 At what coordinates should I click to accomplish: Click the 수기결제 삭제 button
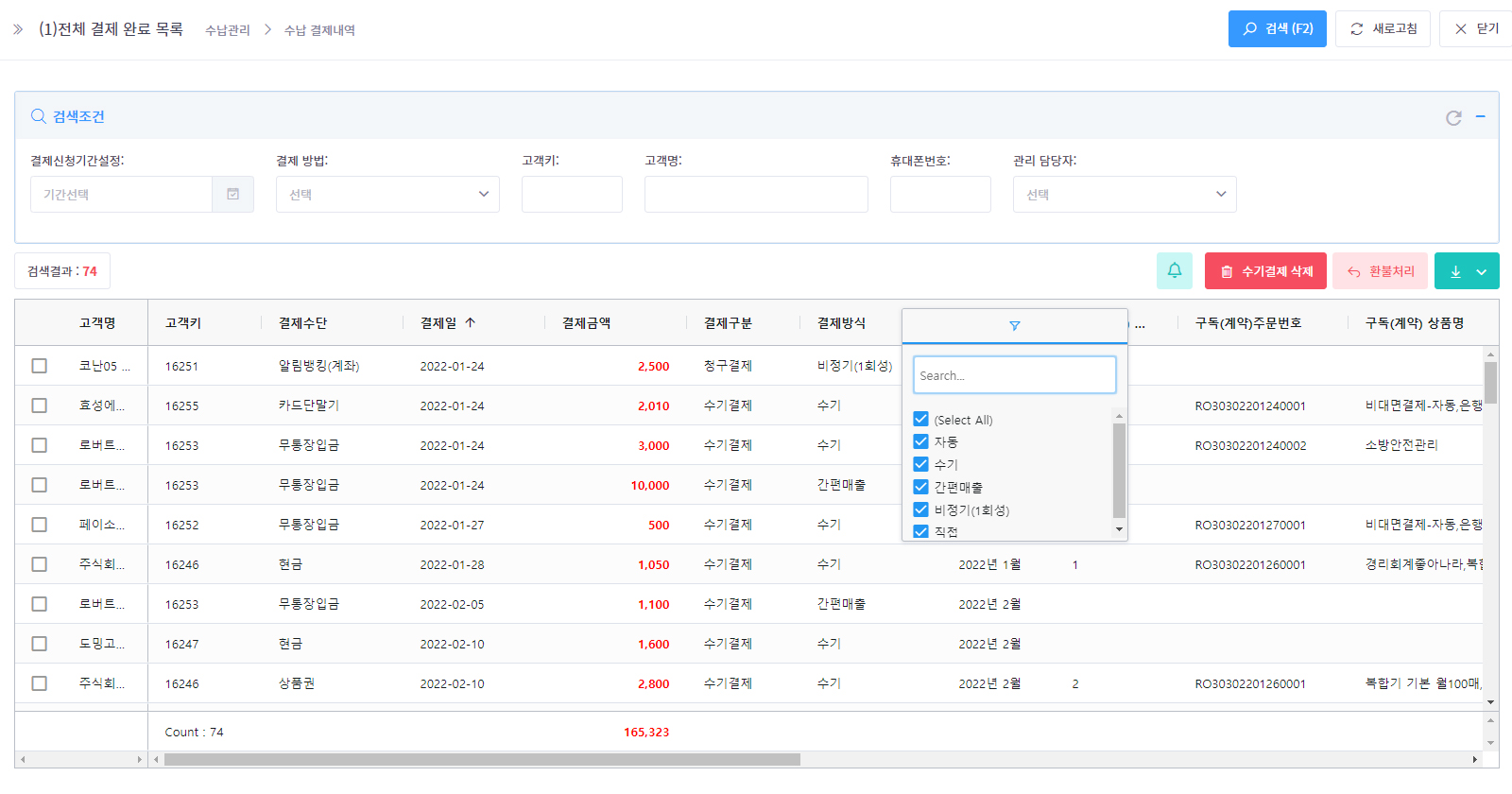point(1265,271)
